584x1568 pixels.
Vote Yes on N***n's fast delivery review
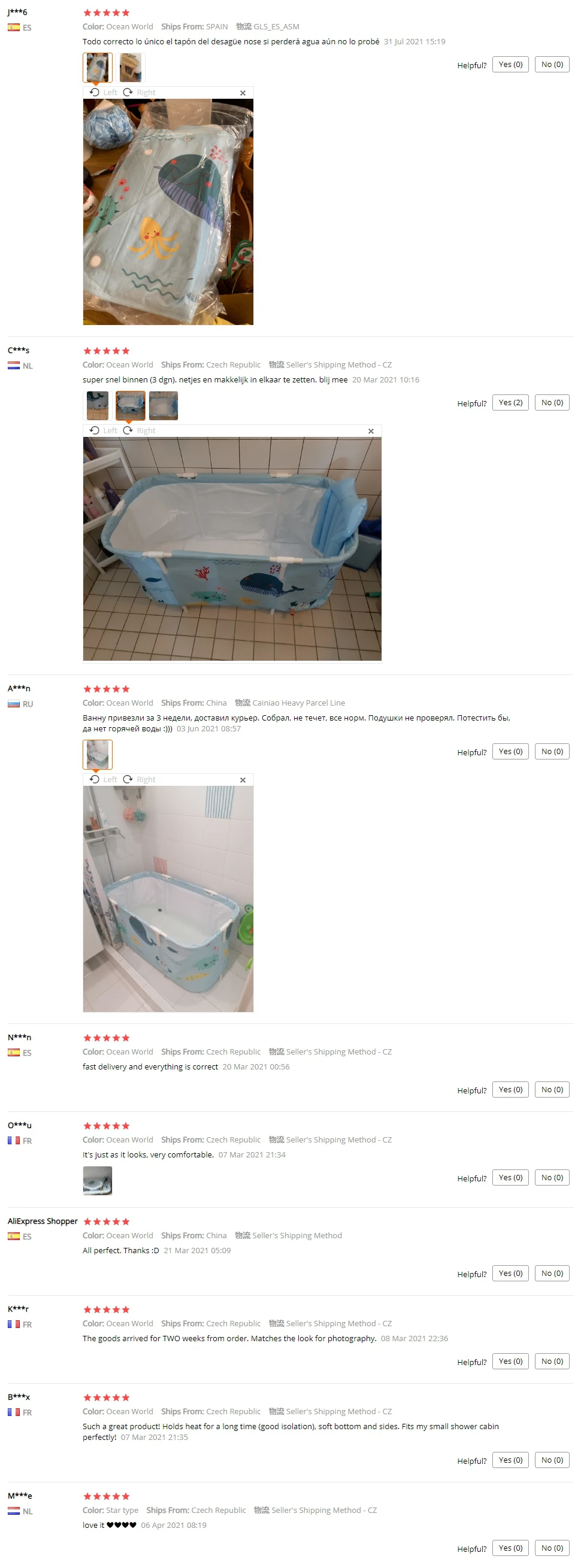[510, 1090]
